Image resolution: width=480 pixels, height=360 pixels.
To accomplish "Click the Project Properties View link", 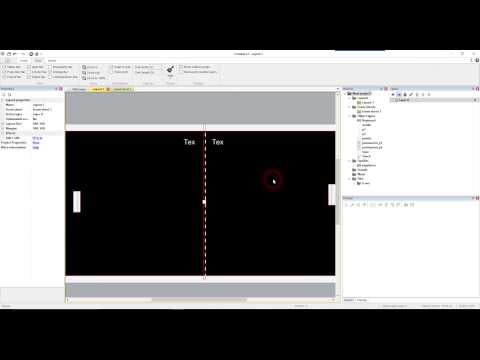I will [x=36, y=142].
